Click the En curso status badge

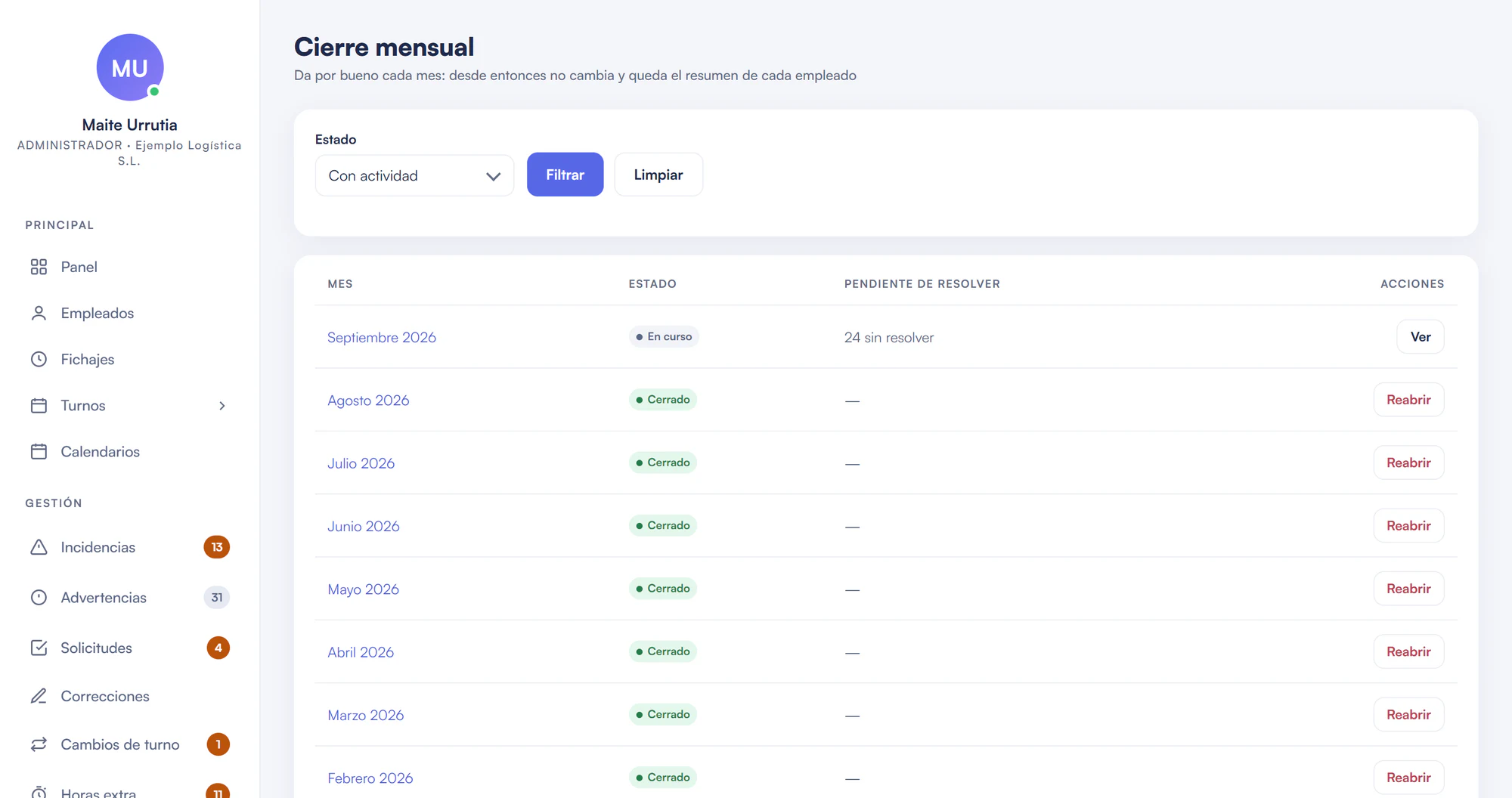664,336
